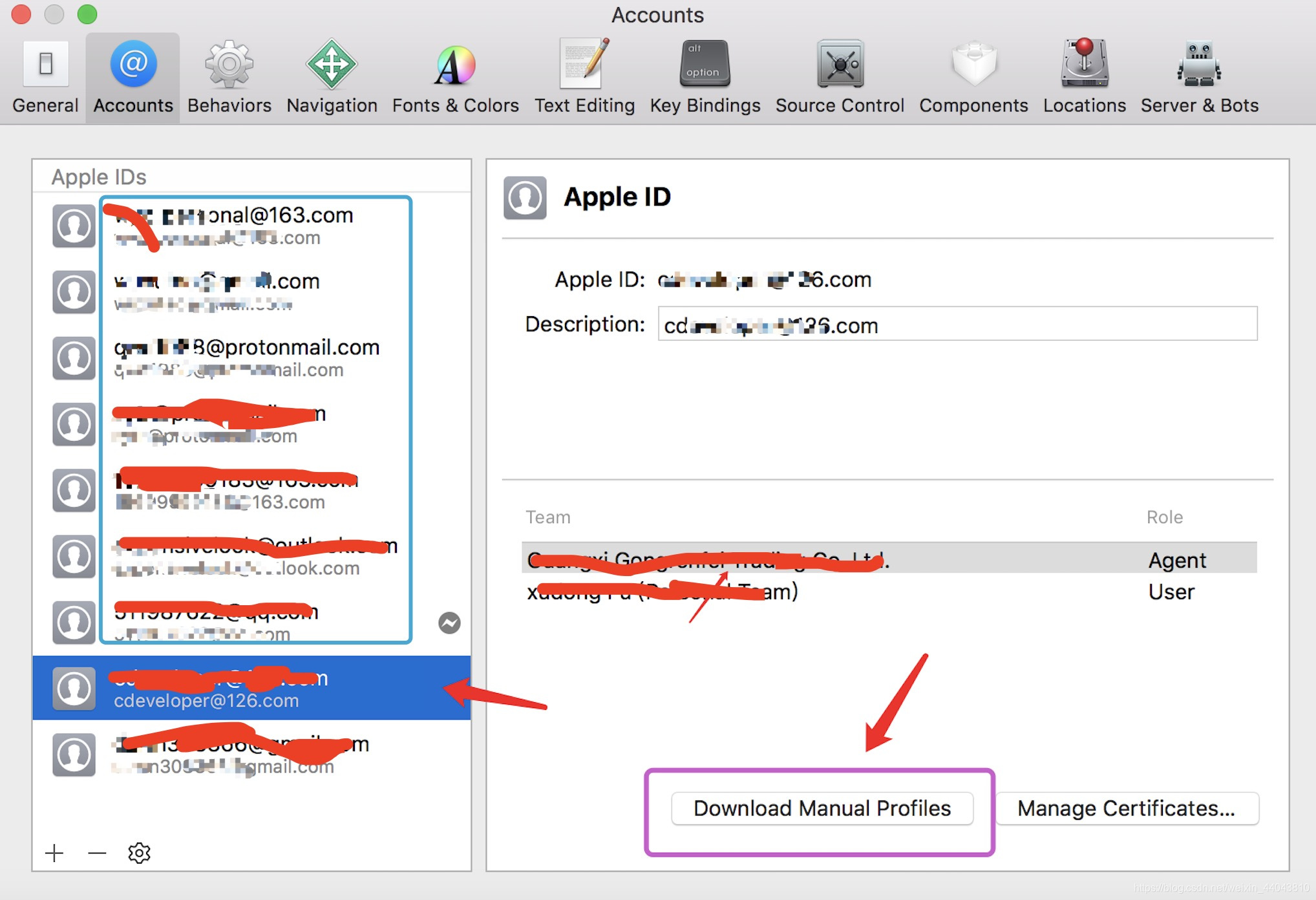Viewport: 1316px width, 900px height.
Task: Open the General preferences tab
Action: coord(45,78)
